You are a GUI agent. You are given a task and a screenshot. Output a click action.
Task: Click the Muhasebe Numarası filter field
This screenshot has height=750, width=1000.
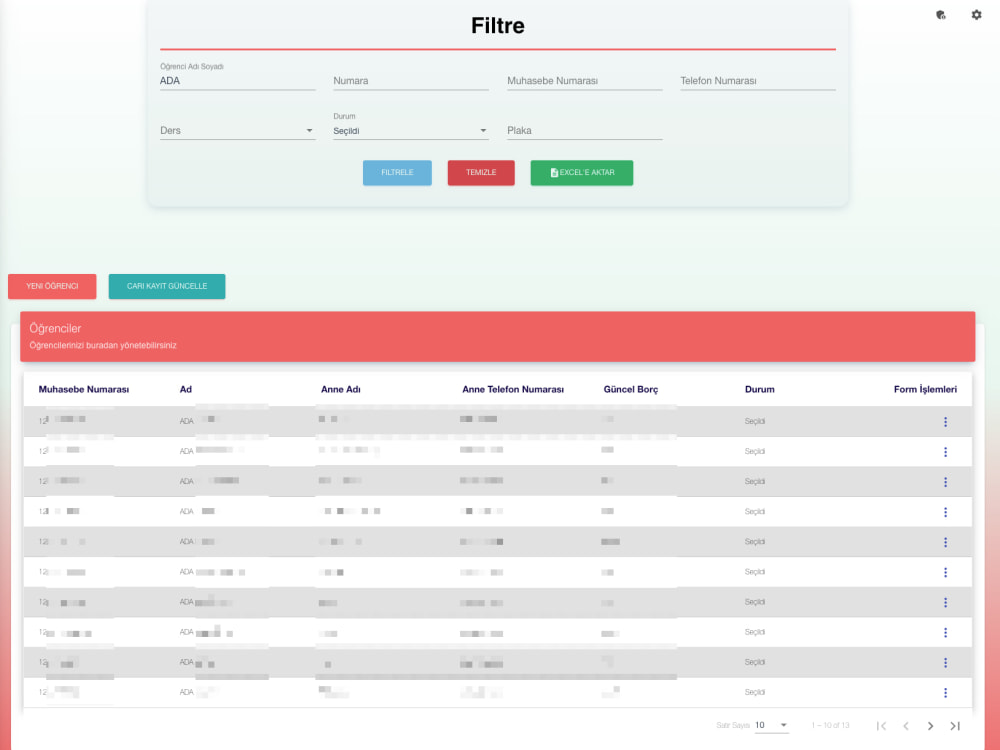pos(584,80)
